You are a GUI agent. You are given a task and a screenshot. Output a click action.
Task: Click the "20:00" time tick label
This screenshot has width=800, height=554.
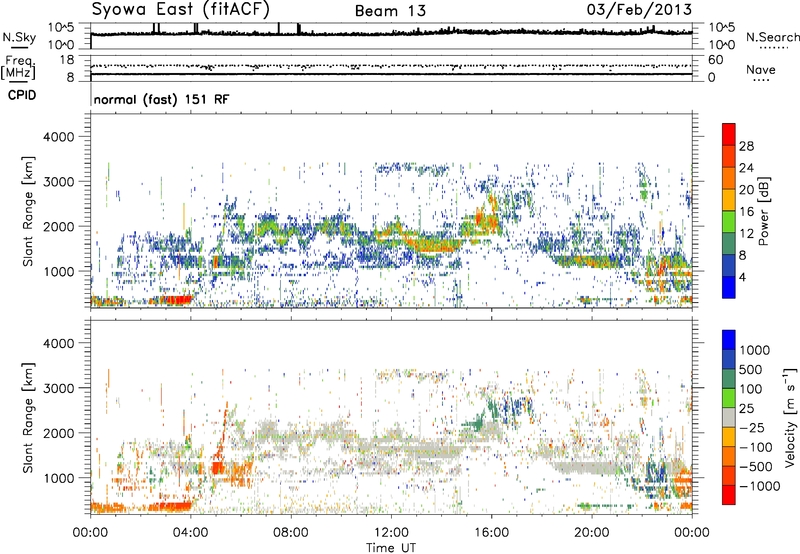(x=592, y=533)
